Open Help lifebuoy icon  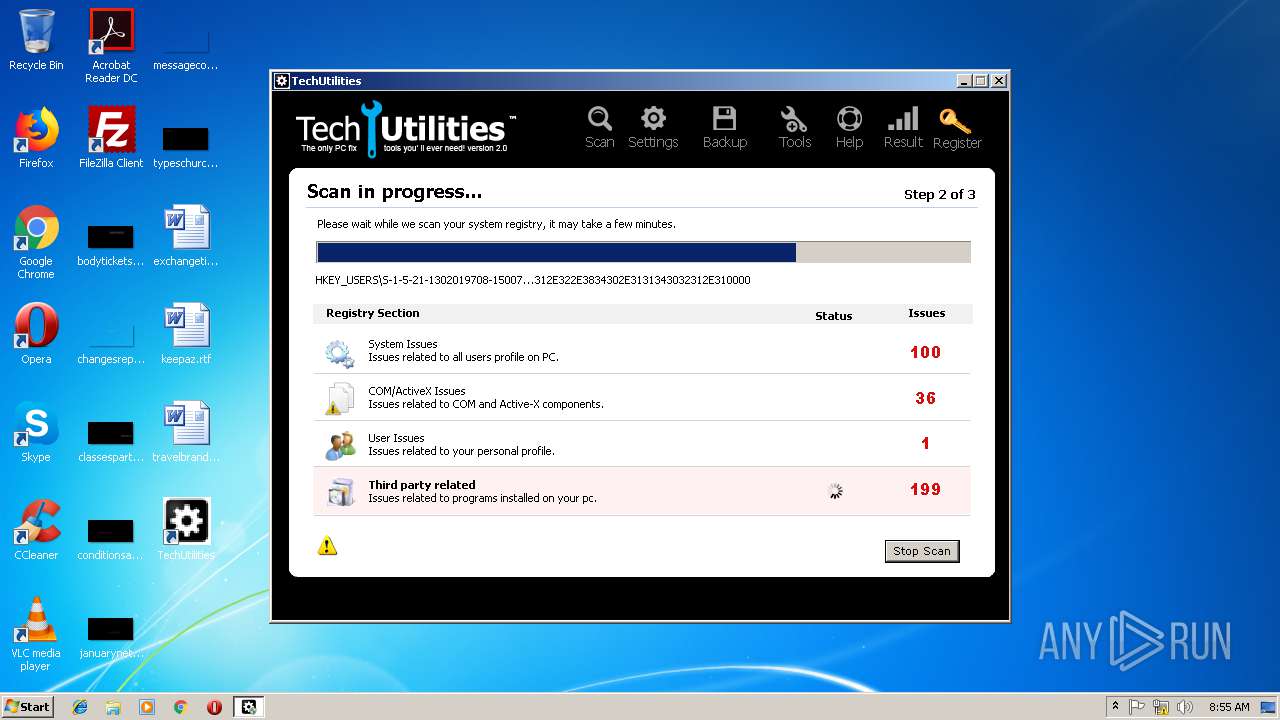tap(849, 128)
